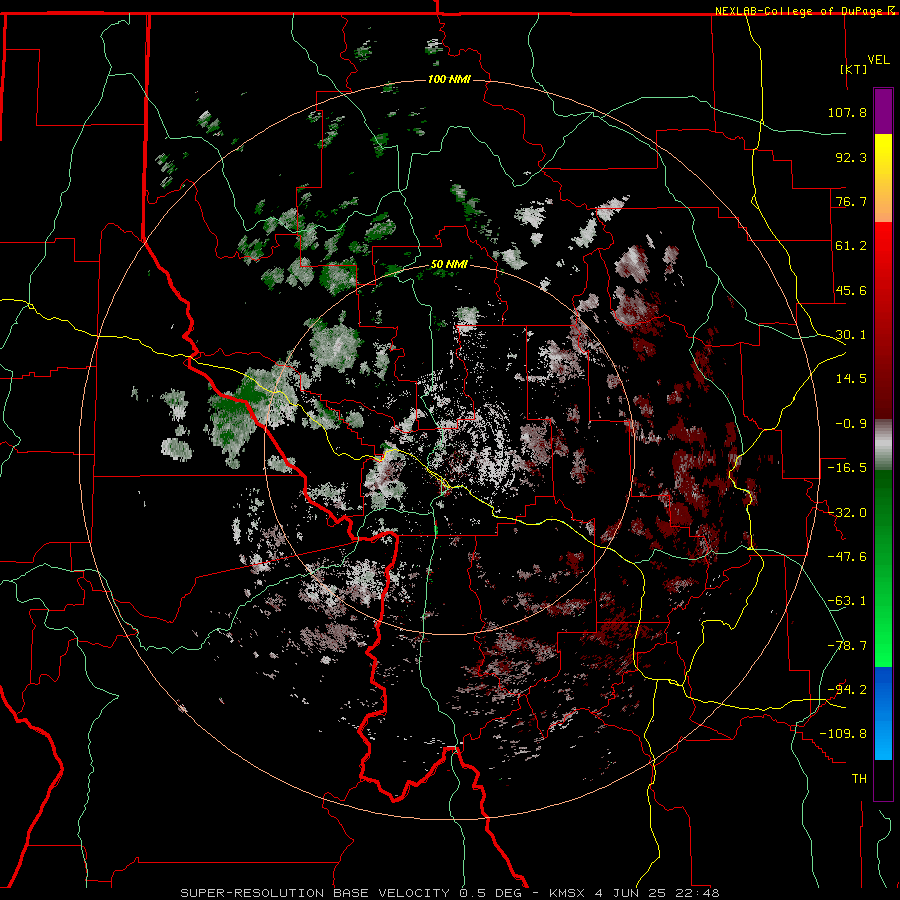Select the -16.5 velocity scale value
The width and height of the screenshot is (900, 900).
pos(847,468)
